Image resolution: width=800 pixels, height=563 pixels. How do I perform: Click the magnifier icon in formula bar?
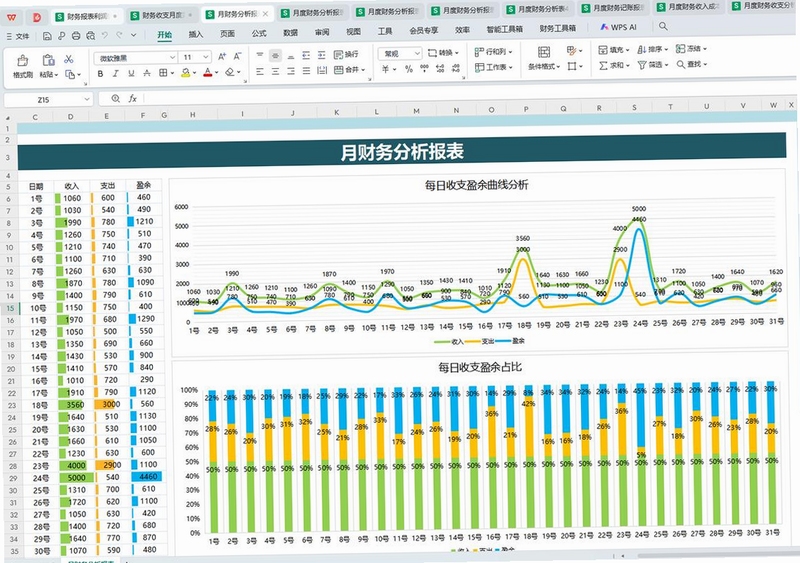pyautogui.click(x=116, y=99)
